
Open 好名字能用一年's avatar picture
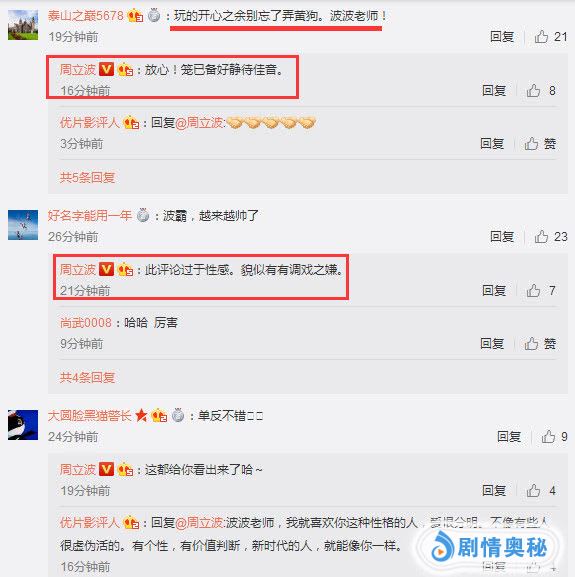(23, 225)
